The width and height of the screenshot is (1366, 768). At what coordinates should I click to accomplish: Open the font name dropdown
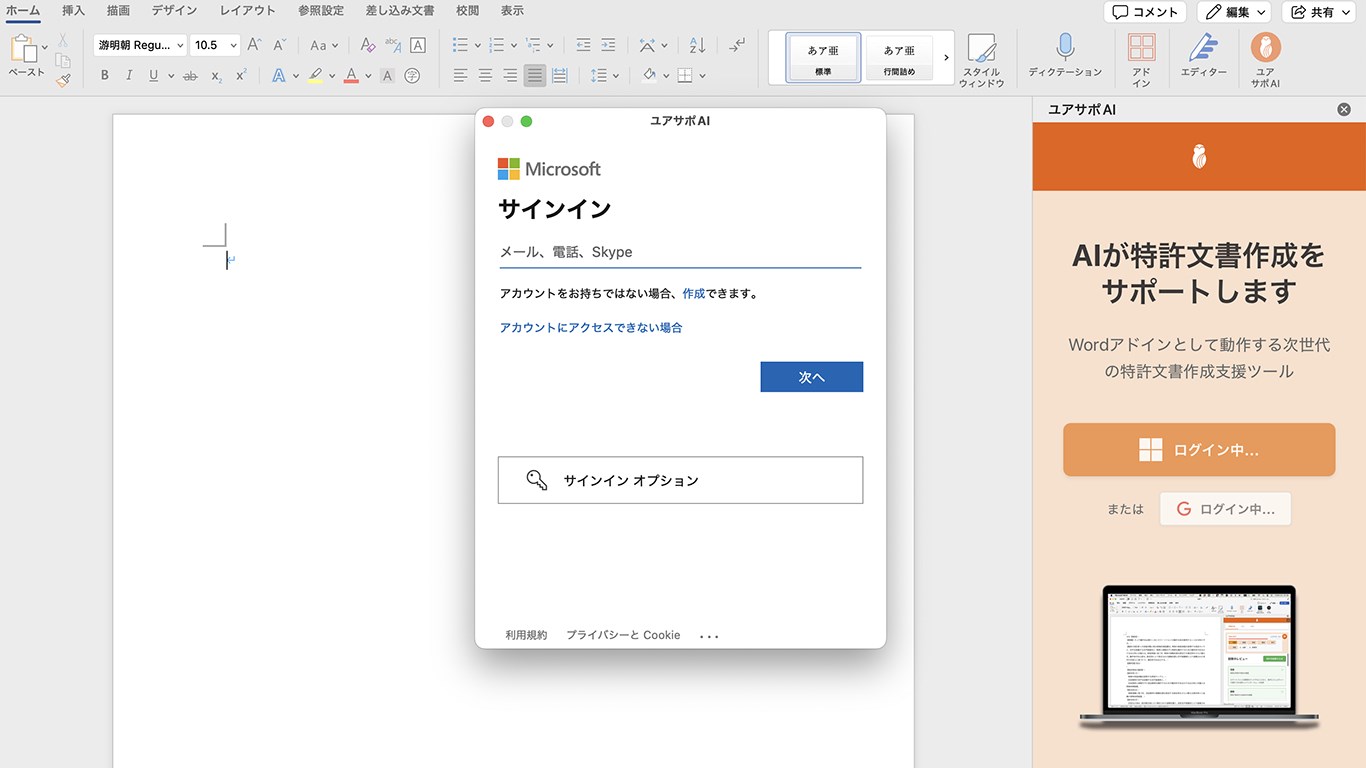180,45
